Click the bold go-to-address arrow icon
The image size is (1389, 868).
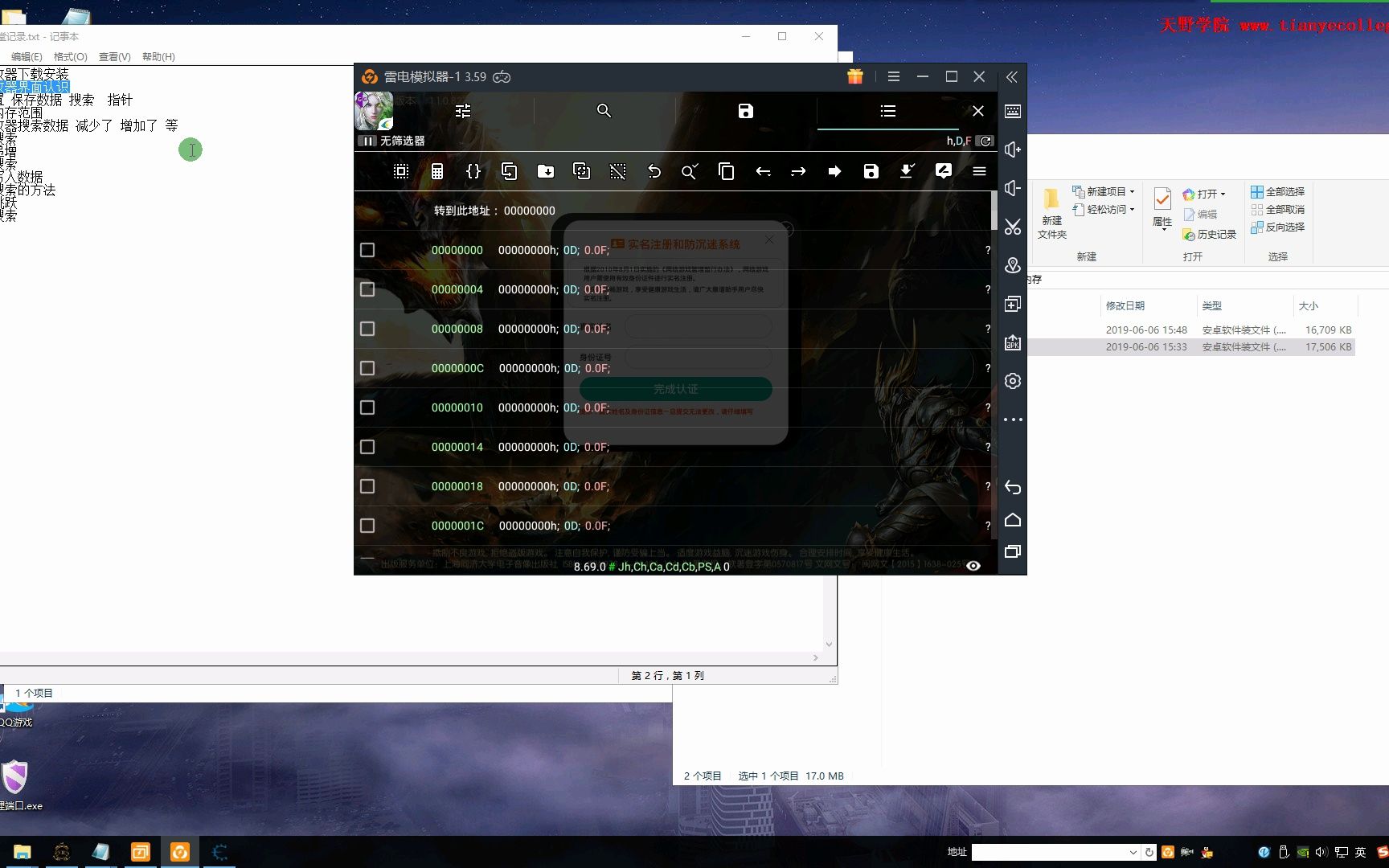pos(834,171)
